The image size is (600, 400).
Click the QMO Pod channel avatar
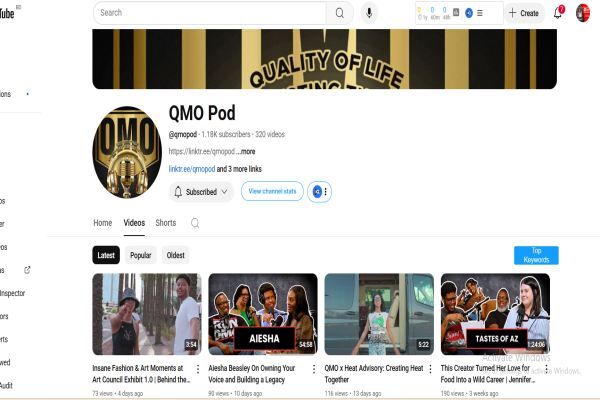tap(127, 152)
